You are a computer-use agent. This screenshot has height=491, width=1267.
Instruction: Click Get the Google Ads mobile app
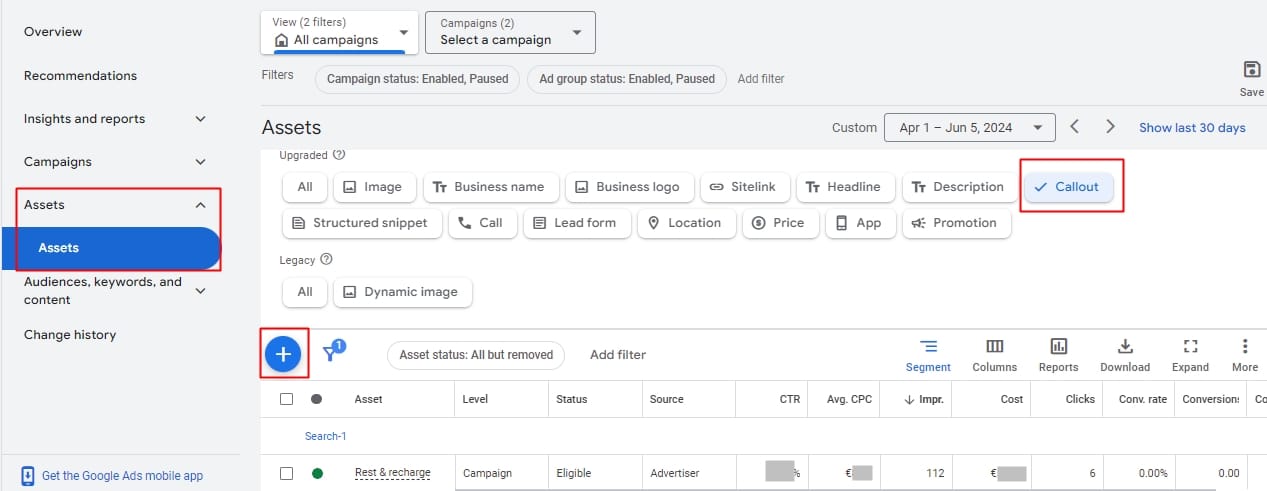(122, 476)
